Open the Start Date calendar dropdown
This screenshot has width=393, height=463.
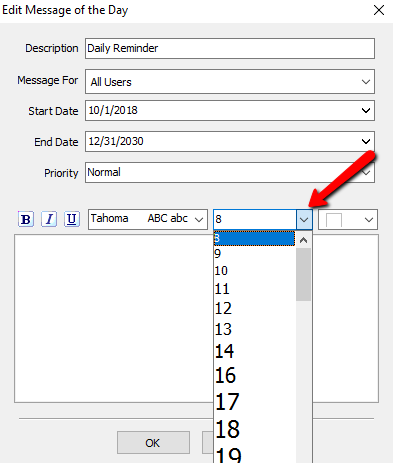(x=366, y=110)
